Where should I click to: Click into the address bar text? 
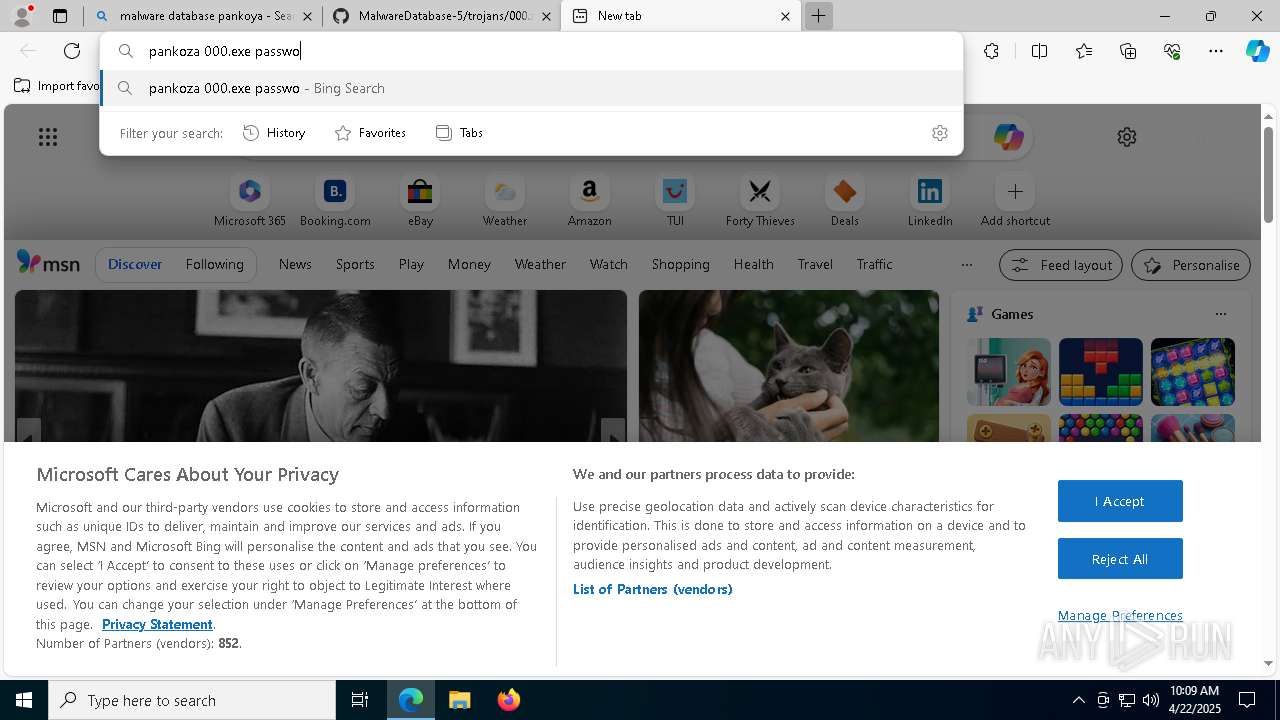(530, 51)
